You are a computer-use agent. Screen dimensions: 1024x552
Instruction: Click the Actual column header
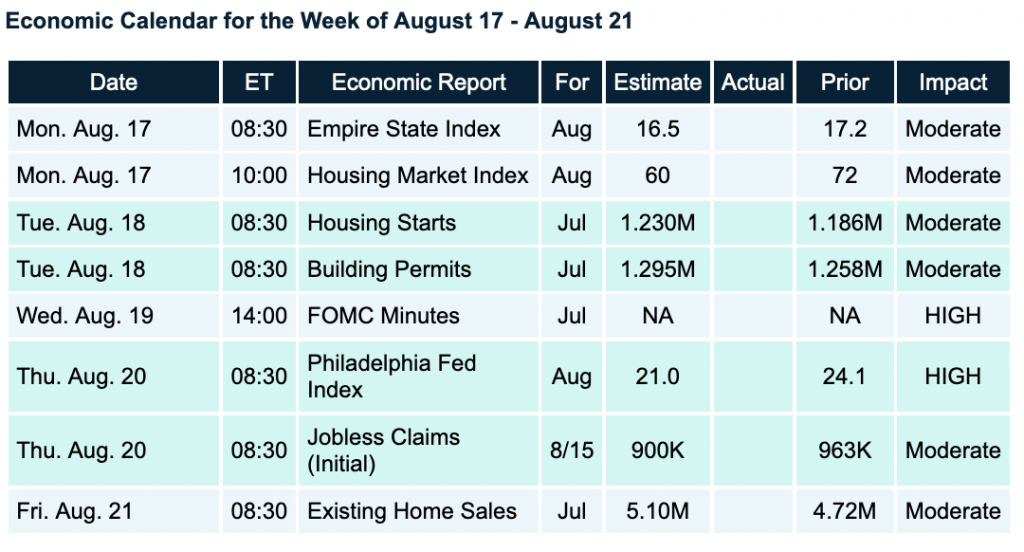tap(753, 83)
